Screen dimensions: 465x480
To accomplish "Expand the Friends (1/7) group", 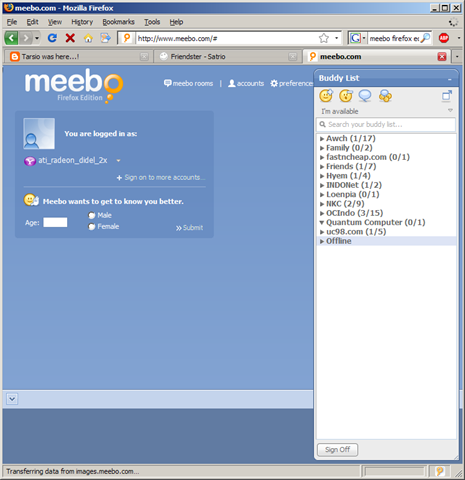I will point(322,167).
